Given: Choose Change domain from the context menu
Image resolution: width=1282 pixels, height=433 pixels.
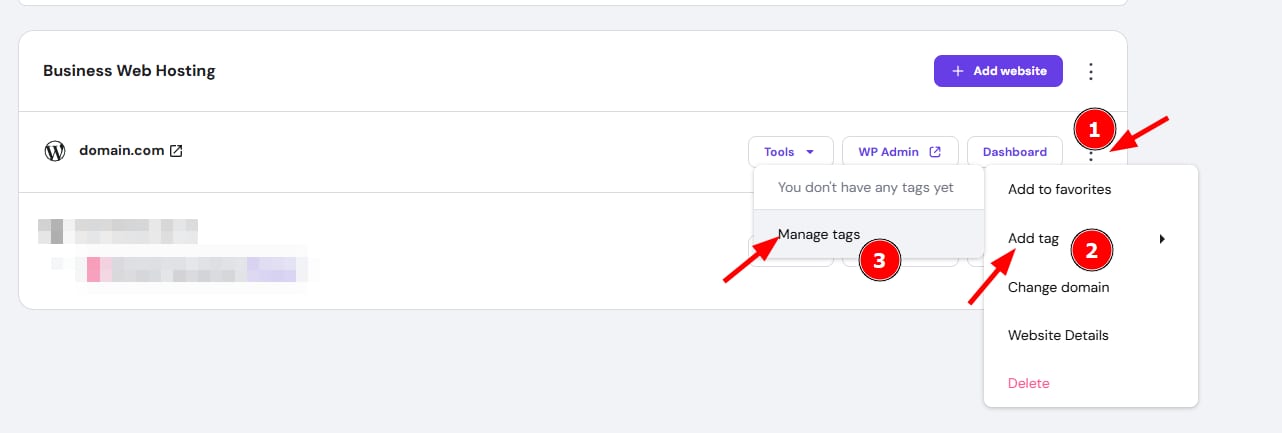Looking at the screenshot, I should [1058, 287].
